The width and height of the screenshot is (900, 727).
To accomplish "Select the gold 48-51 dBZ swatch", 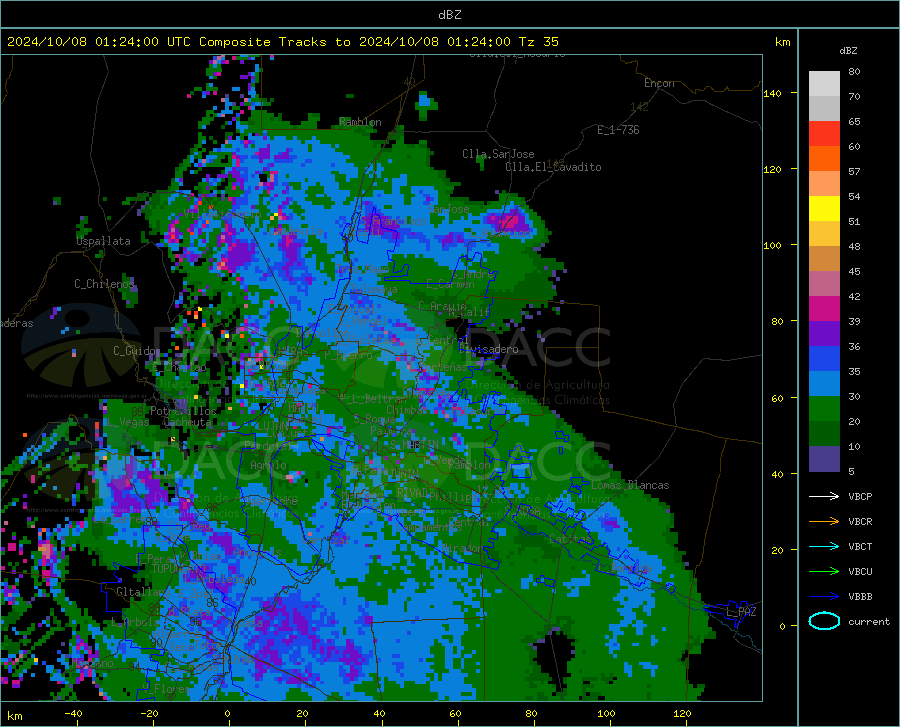I will [824, 234].
